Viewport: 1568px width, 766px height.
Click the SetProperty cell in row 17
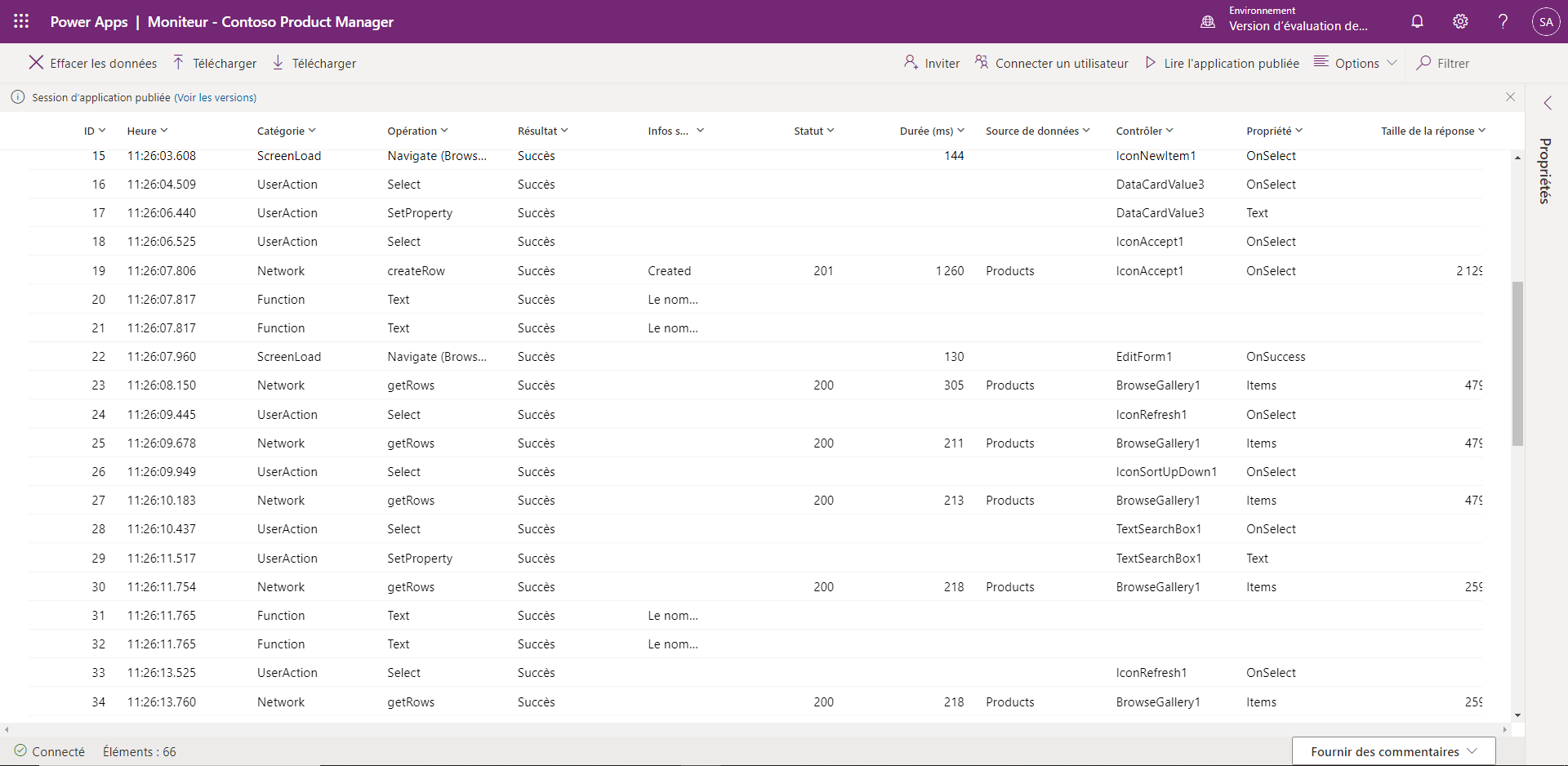[x=420, y=213]
